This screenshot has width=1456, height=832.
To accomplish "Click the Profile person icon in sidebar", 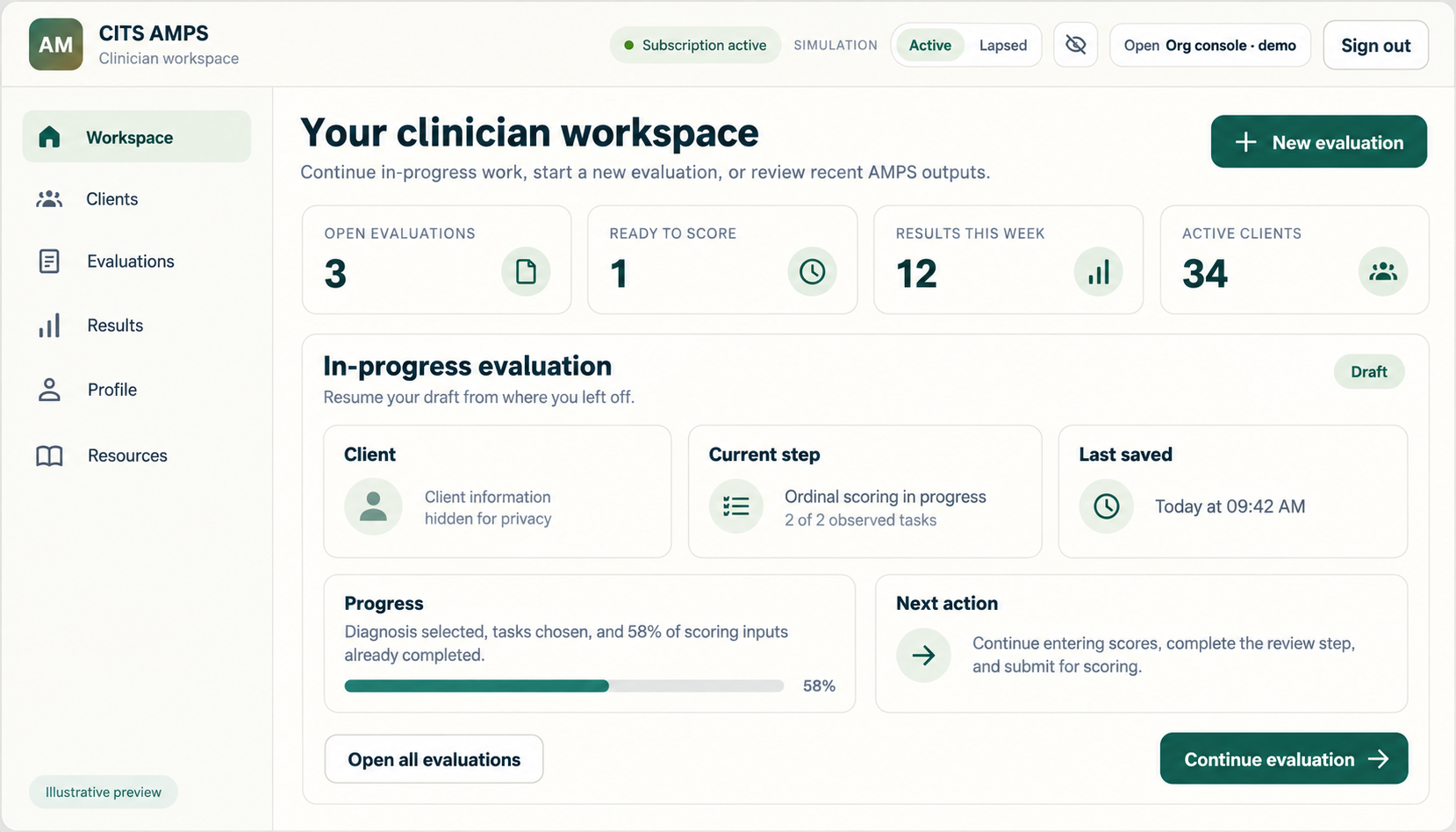I will coord(49,390).
